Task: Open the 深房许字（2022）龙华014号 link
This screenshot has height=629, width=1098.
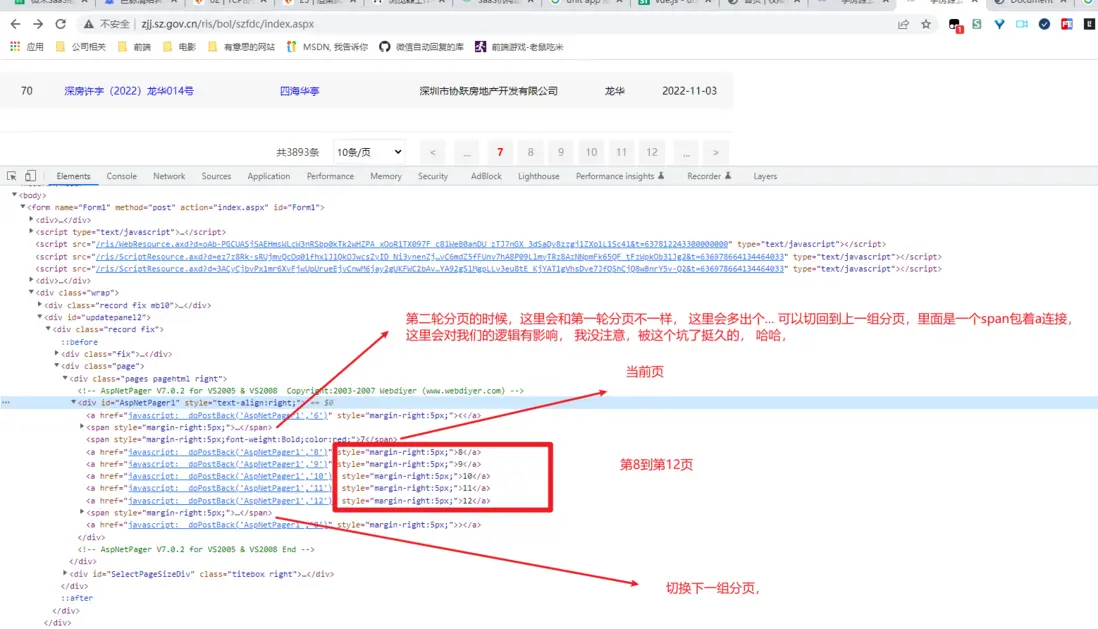Action: coord(129,91)
